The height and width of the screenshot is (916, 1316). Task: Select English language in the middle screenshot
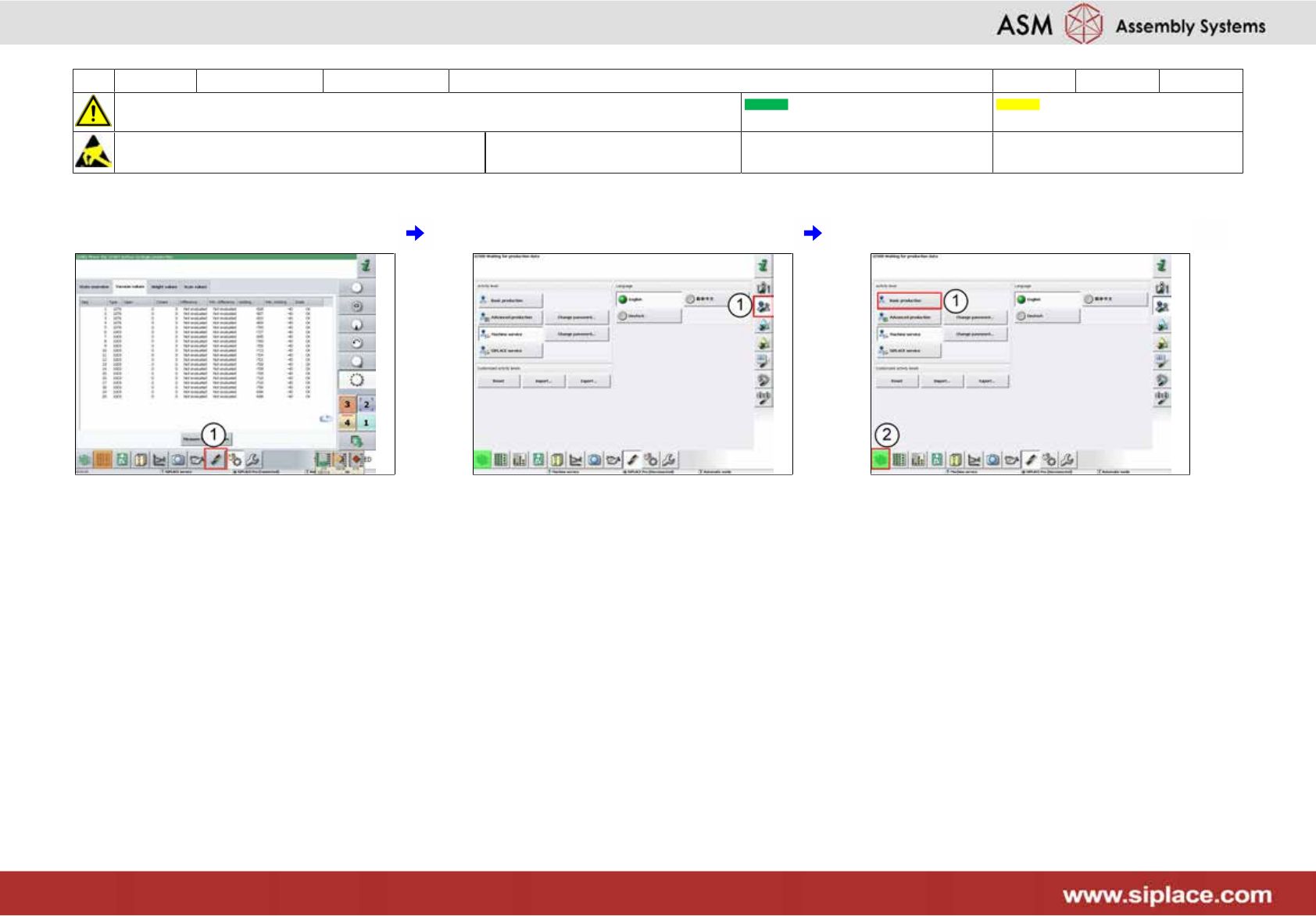click(x=649, y=299)
